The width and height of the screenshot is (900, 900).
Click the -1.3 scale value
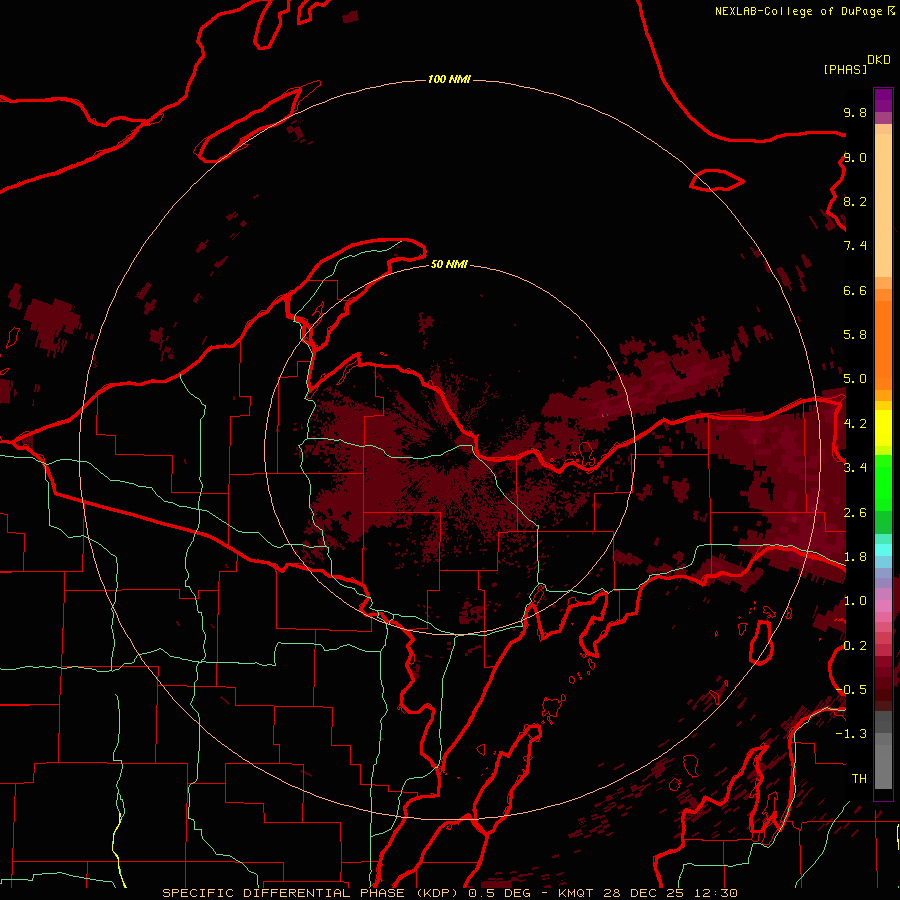click(x=851, y=734)
